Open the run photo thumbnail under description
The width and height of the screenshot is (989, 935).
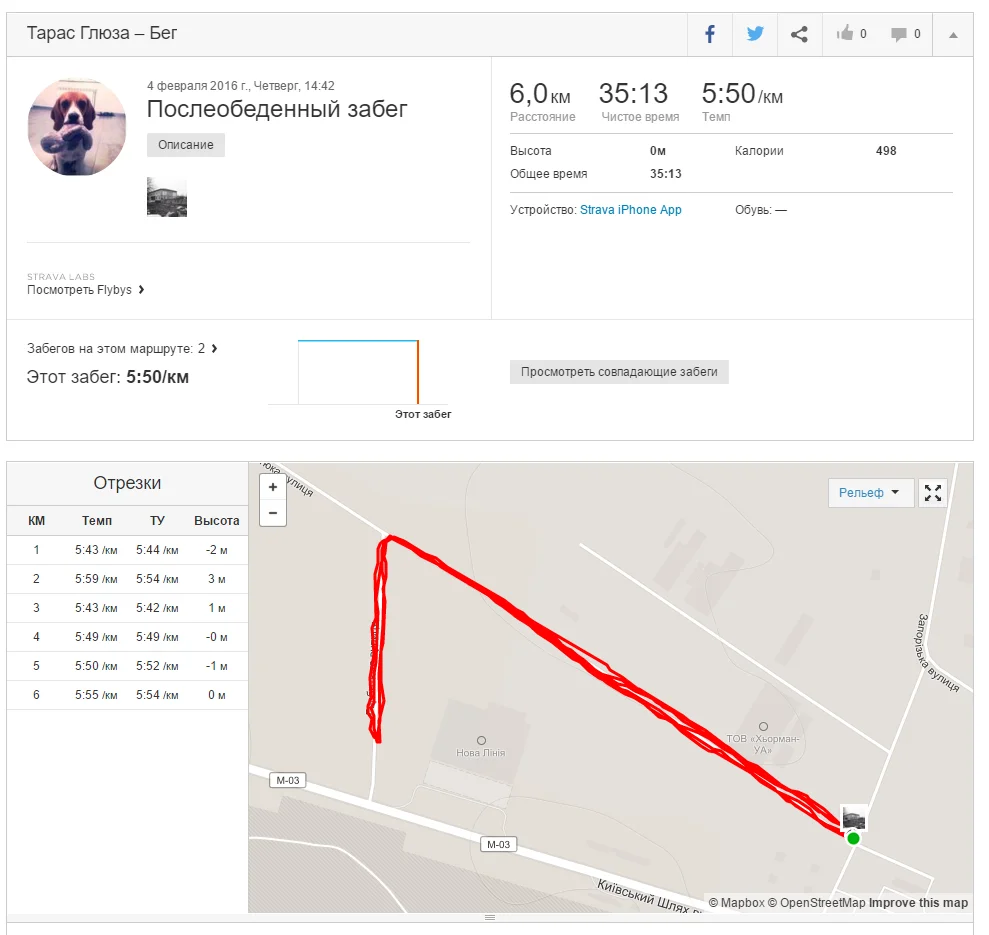click(x=167, y=197)
